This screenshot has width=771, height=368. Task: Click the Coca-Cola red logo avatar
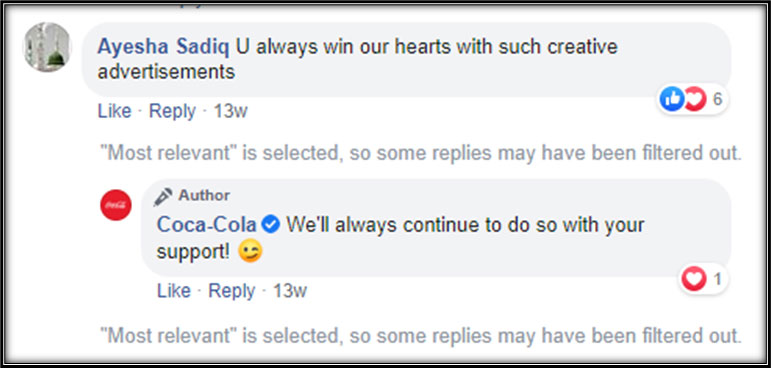coord(116,205)
